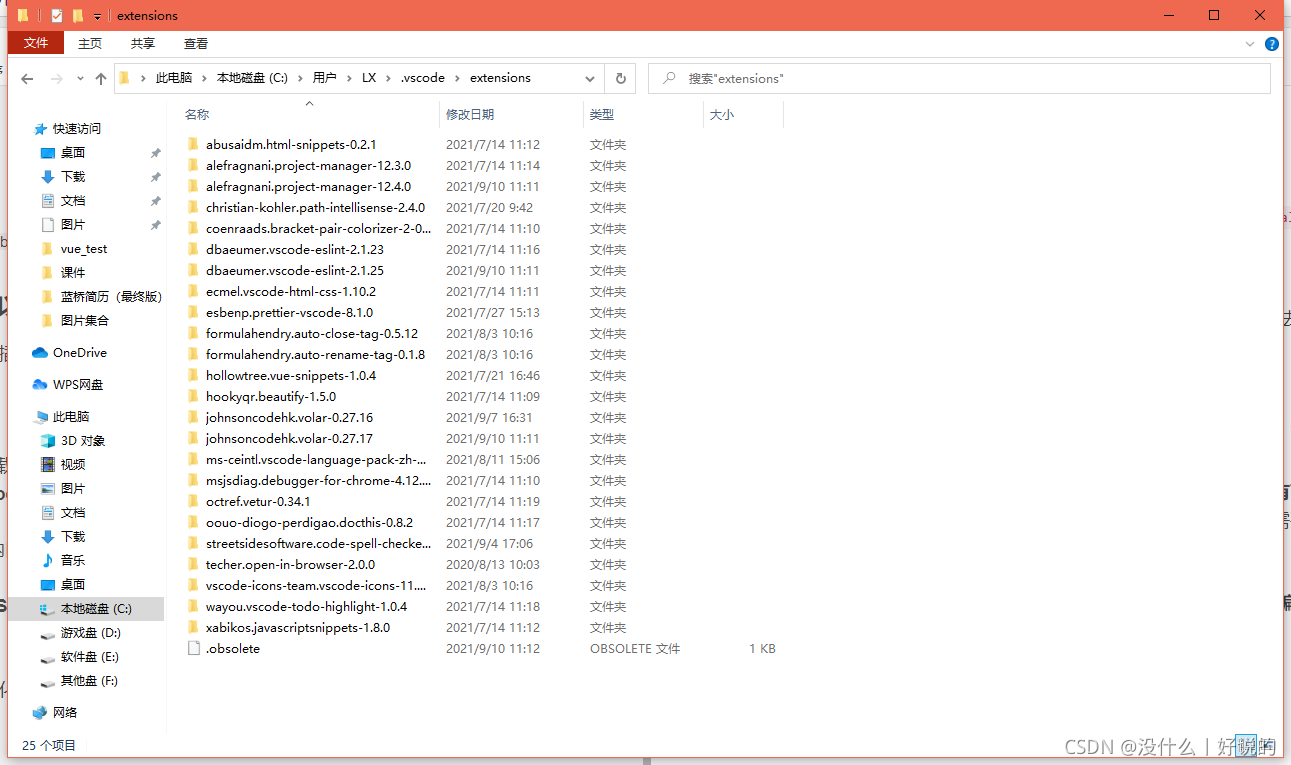This screenshot has width=1291, height=765.
Task: Select pinned 桌面 under quick access
Action: (x=73, y=153)
